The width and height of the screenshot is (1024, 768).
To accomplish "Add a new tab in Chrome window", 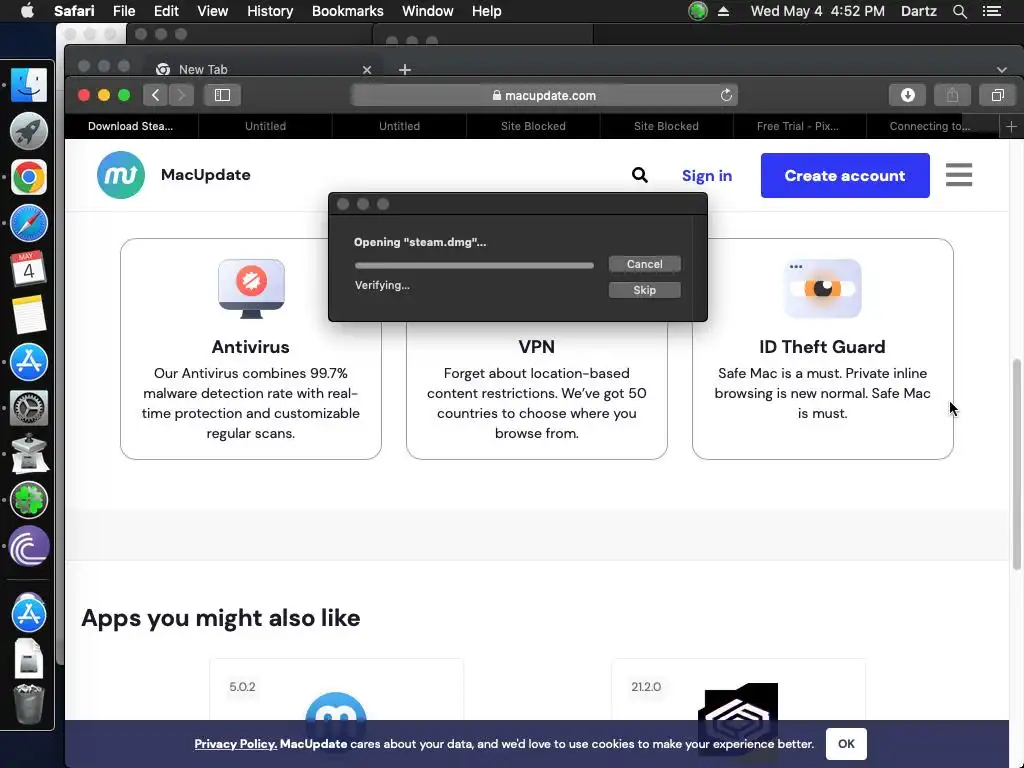I will coord(405,70).
